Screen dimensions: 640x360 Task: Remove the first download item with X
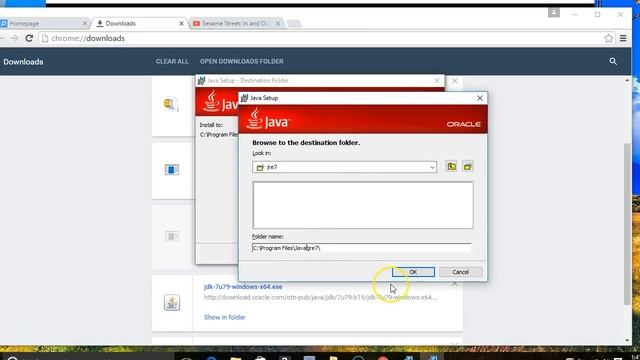[454, 81]
